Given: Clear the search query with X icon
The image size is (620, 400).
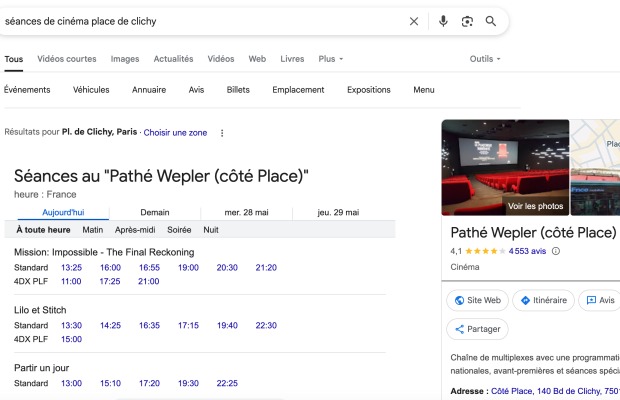Looking at the screenshot, I should point(414,21).
